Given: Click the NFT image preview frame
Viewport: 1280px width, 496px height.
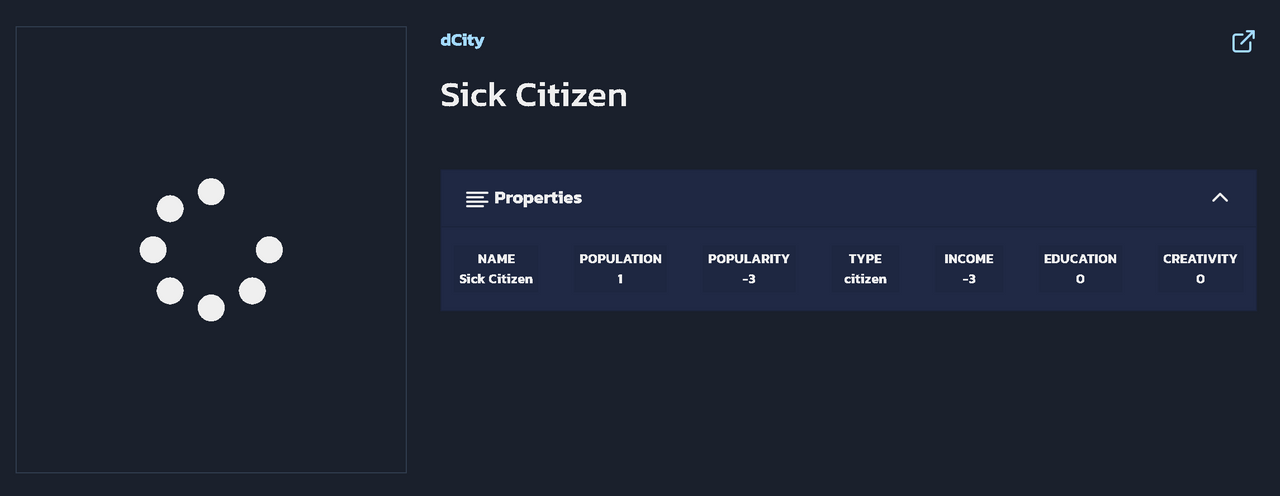Looking at the screenshot, I should [211, 249].
